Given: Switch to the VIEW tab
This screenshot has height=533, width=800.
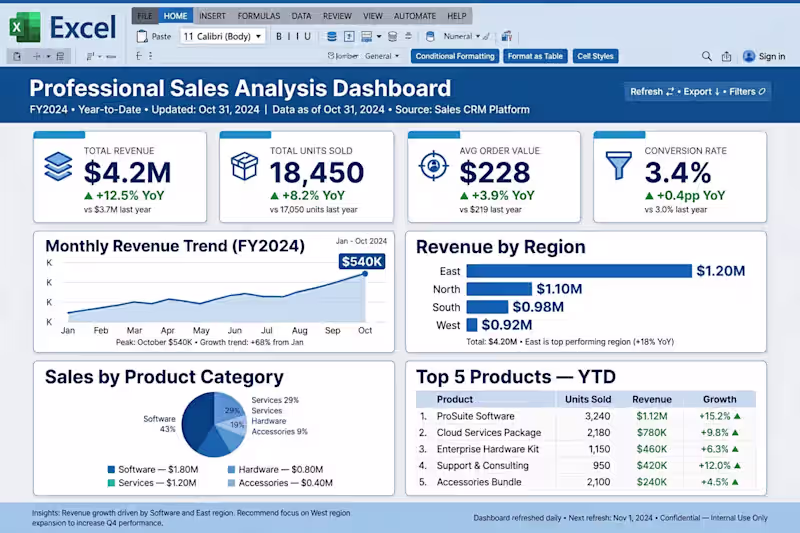Looking at the screenshot, I should coord(372,16).
